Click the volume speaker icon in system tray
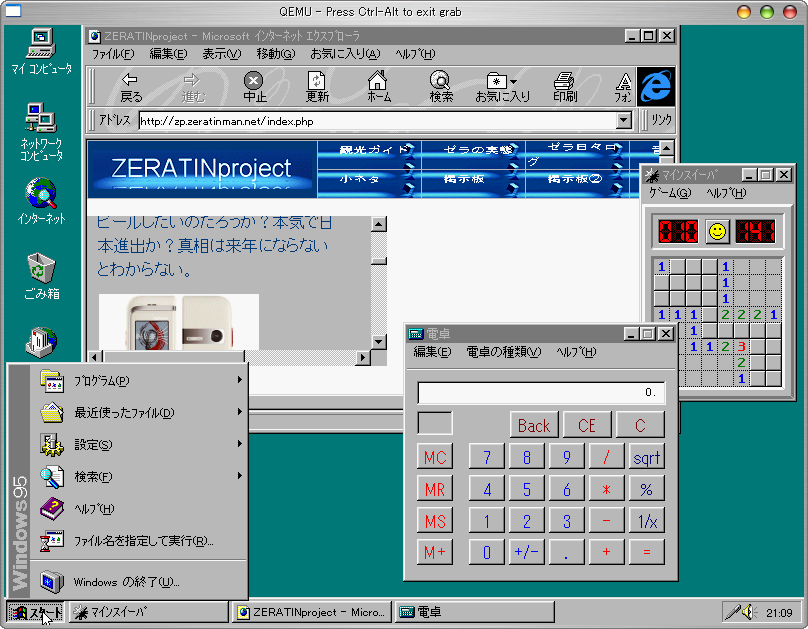Image resolution: width=808 pixels, height=629 pixels. 749,612
